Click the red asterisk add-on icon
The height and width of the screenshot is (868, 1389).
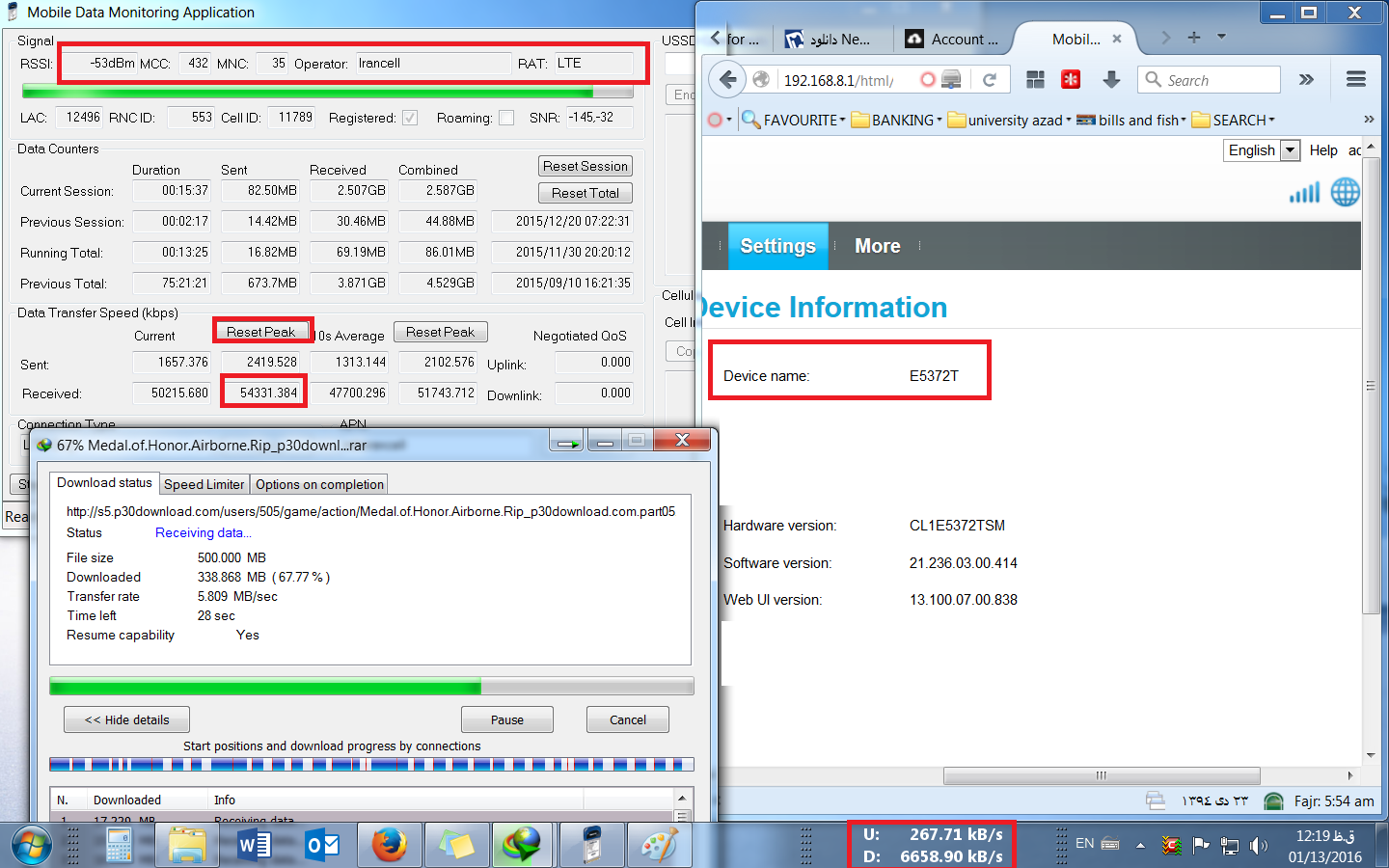coord(1071,80)
